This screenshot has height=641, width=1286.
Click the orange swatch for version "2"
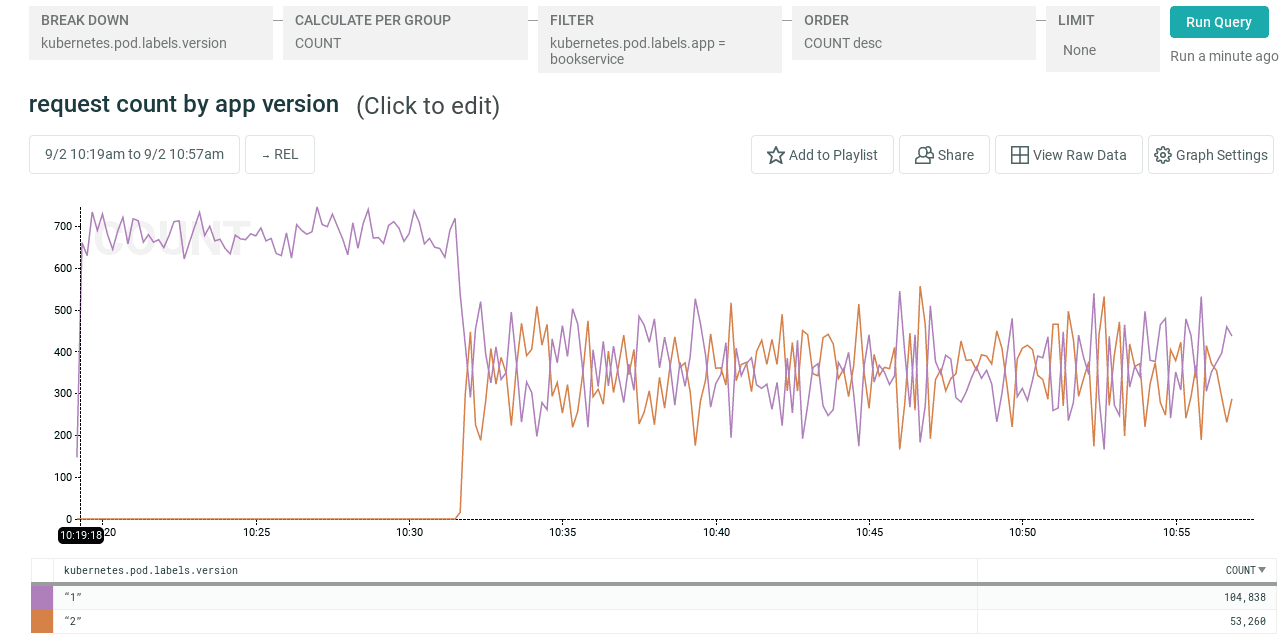(42, 621)
